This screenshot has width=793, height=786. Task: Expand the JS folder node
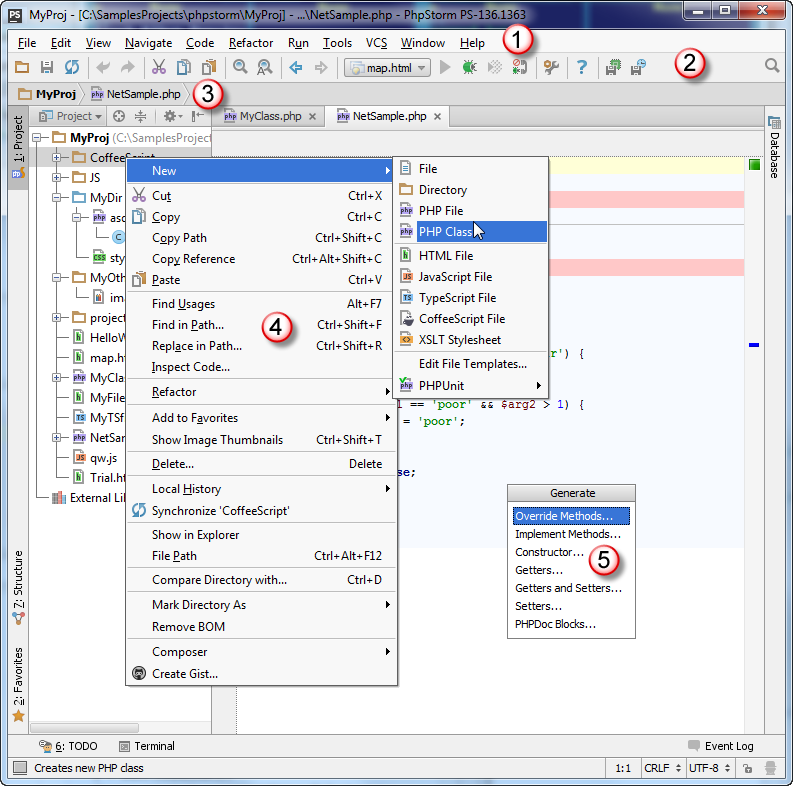pyautogui.click(x=57, y=178)
